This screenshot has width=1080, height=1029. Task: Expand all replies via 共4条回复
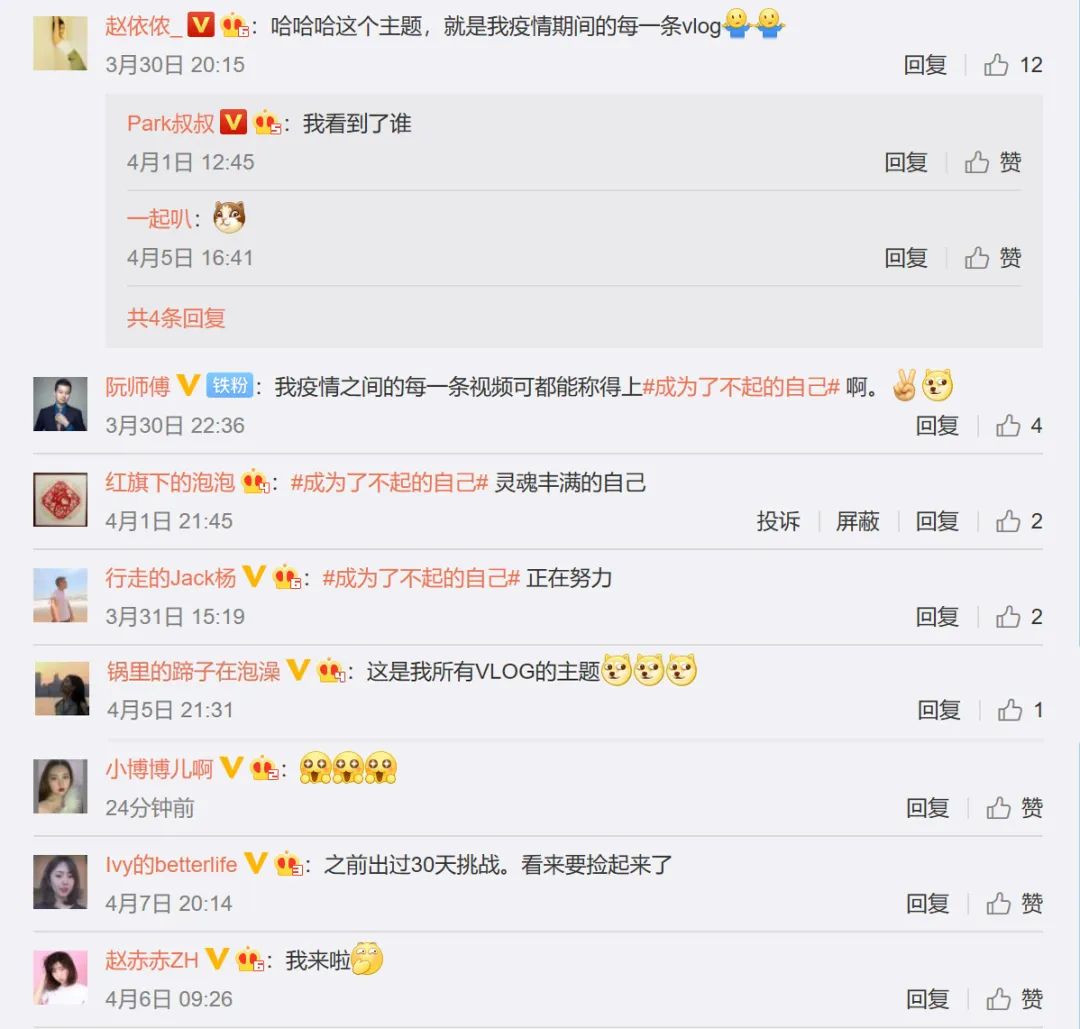[x=176, y=318]
